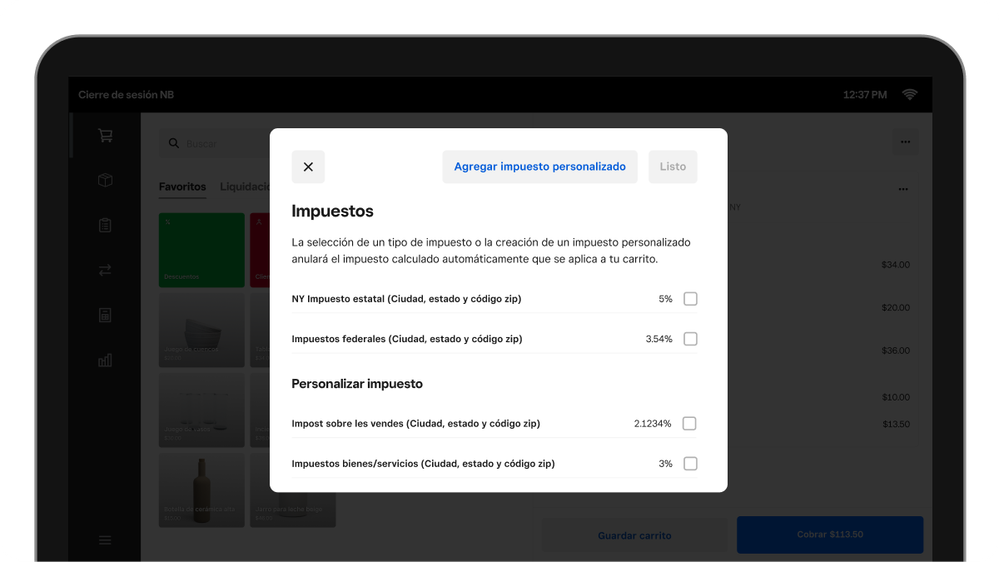Open the three-dot menu beside search bar
This screenshot has height=562, width=999.
905,143
